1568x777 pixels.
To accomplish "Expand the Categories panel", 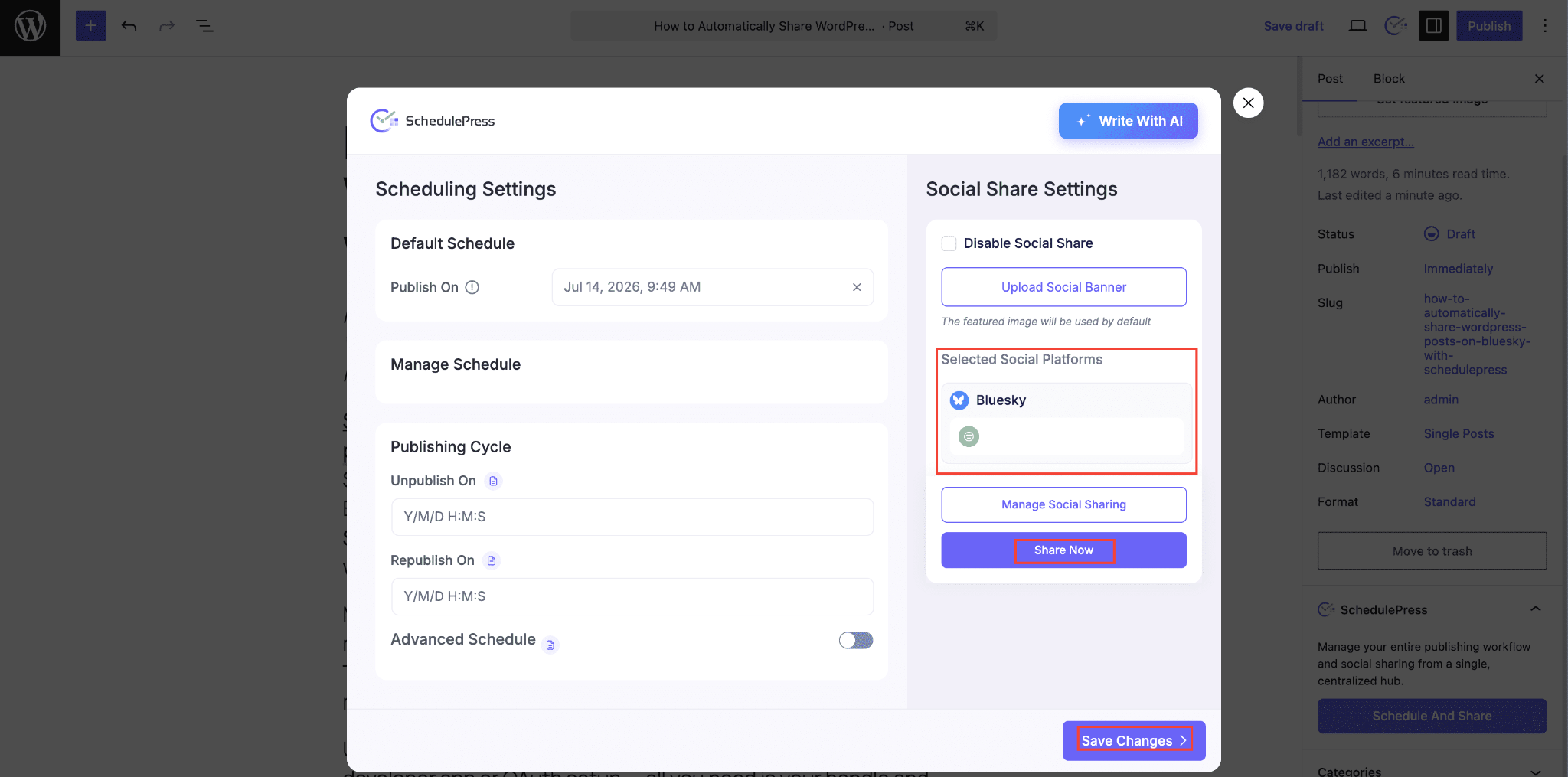I will click(x=1535, y=771).
